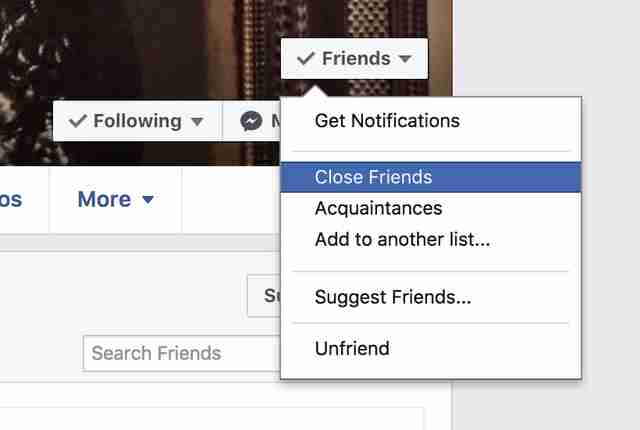
Task: Click the partially hidden button above Search Friends
Action: point(264,296)
